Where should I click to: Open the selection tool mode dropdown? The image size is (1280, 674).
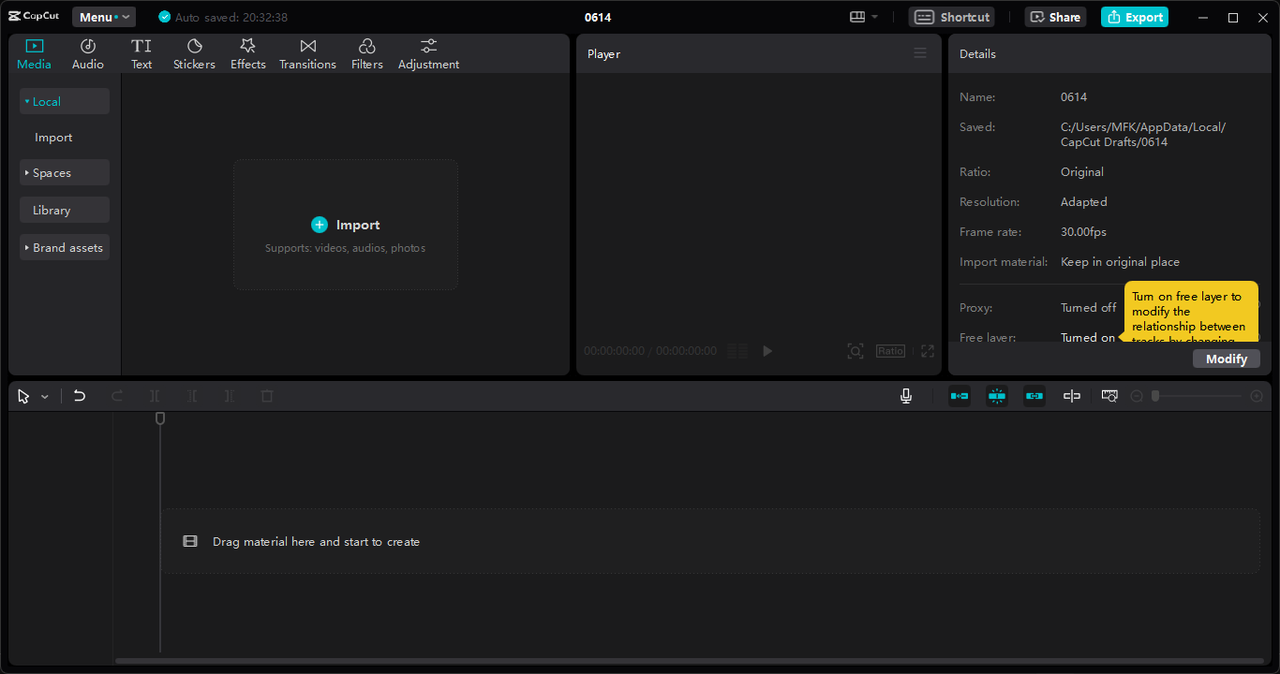[x=44, y=397]
